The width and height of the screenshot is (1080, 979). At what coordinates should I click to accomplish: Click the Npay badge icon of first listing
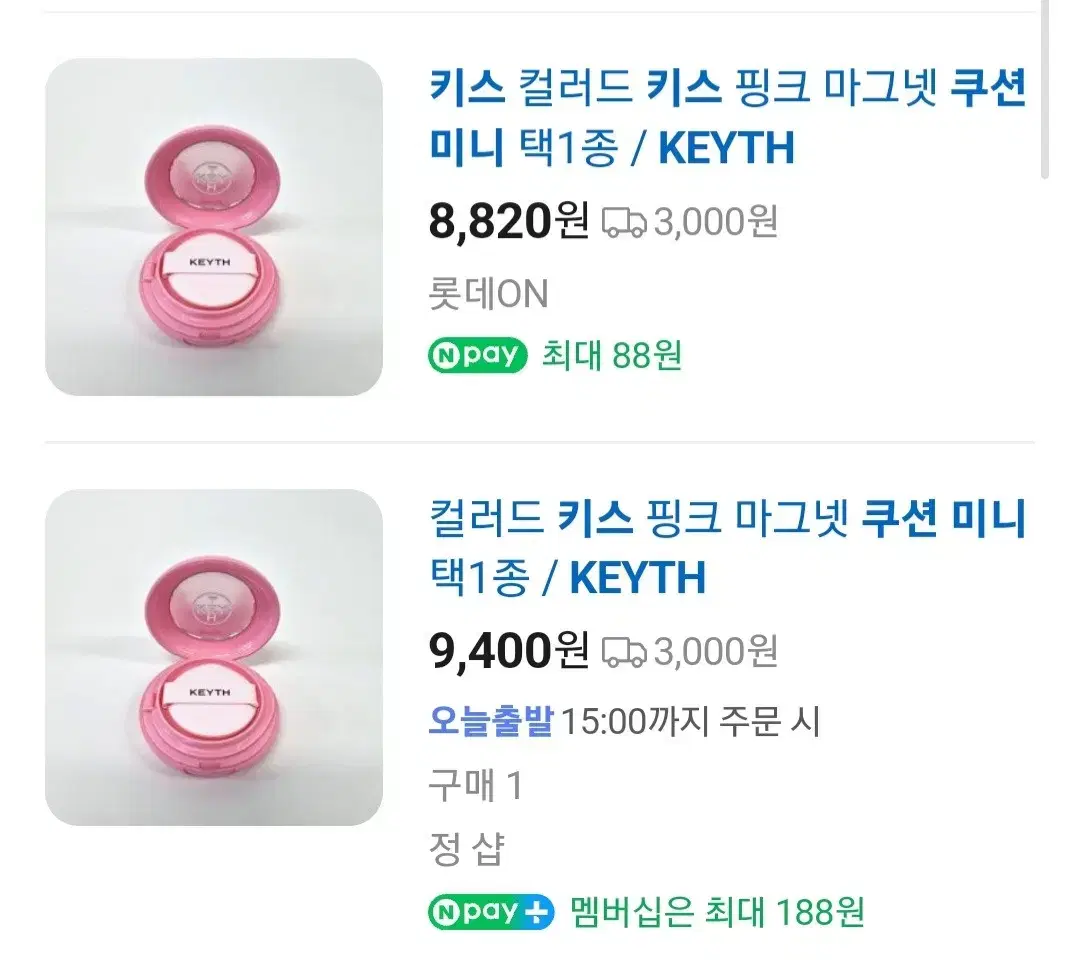[x=477, y=355]
